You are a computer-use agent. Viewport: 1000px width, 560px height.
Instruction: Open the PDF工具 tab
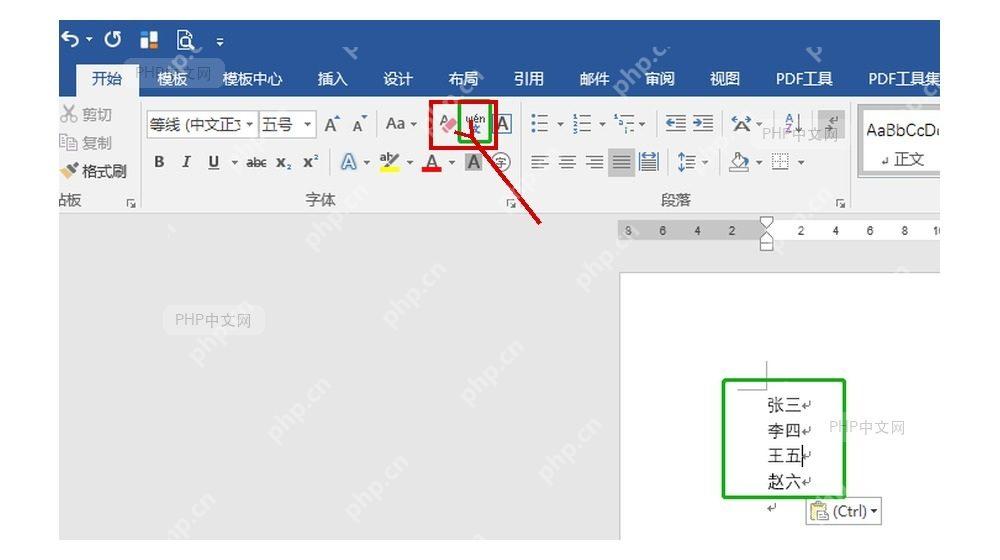[x=804, y=79]
